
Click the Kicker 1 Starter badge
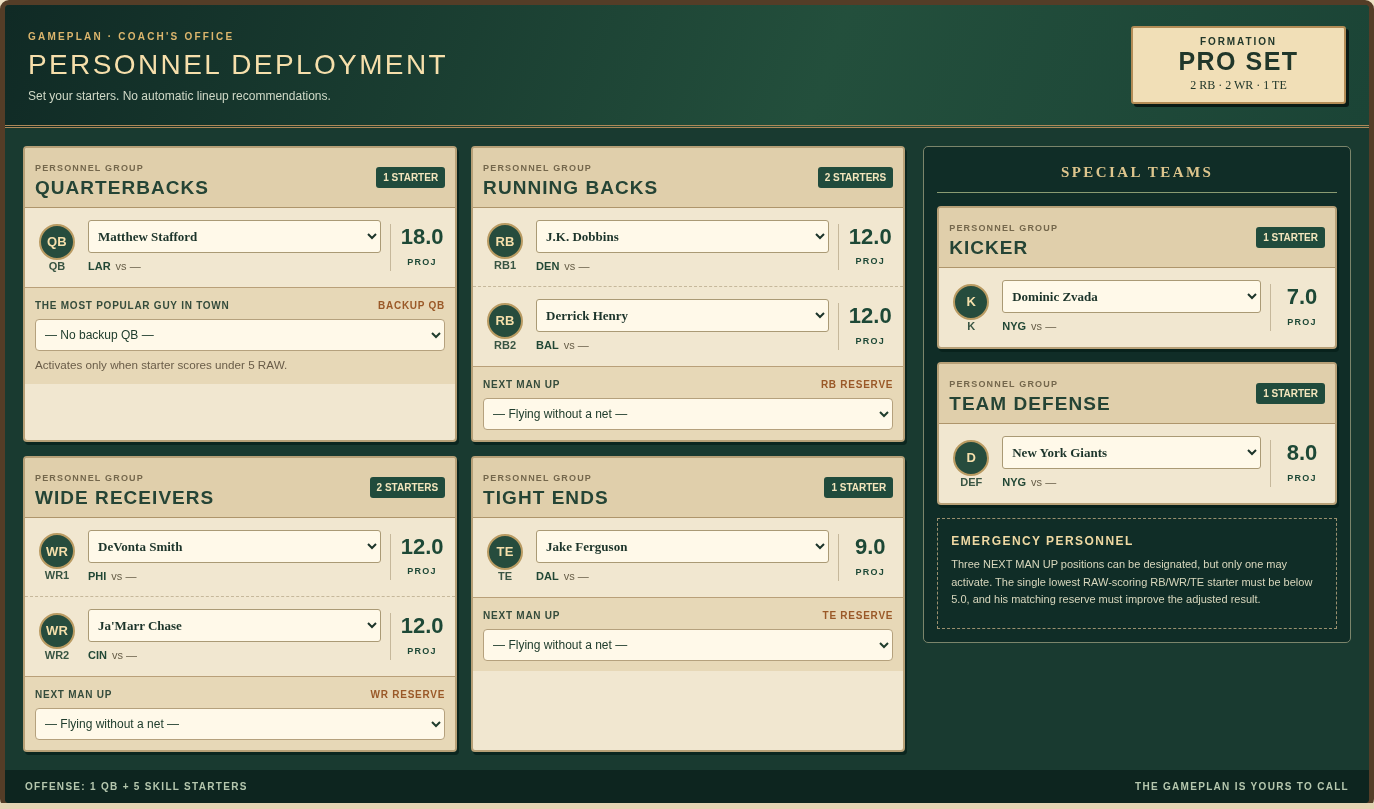[1290, 238]
